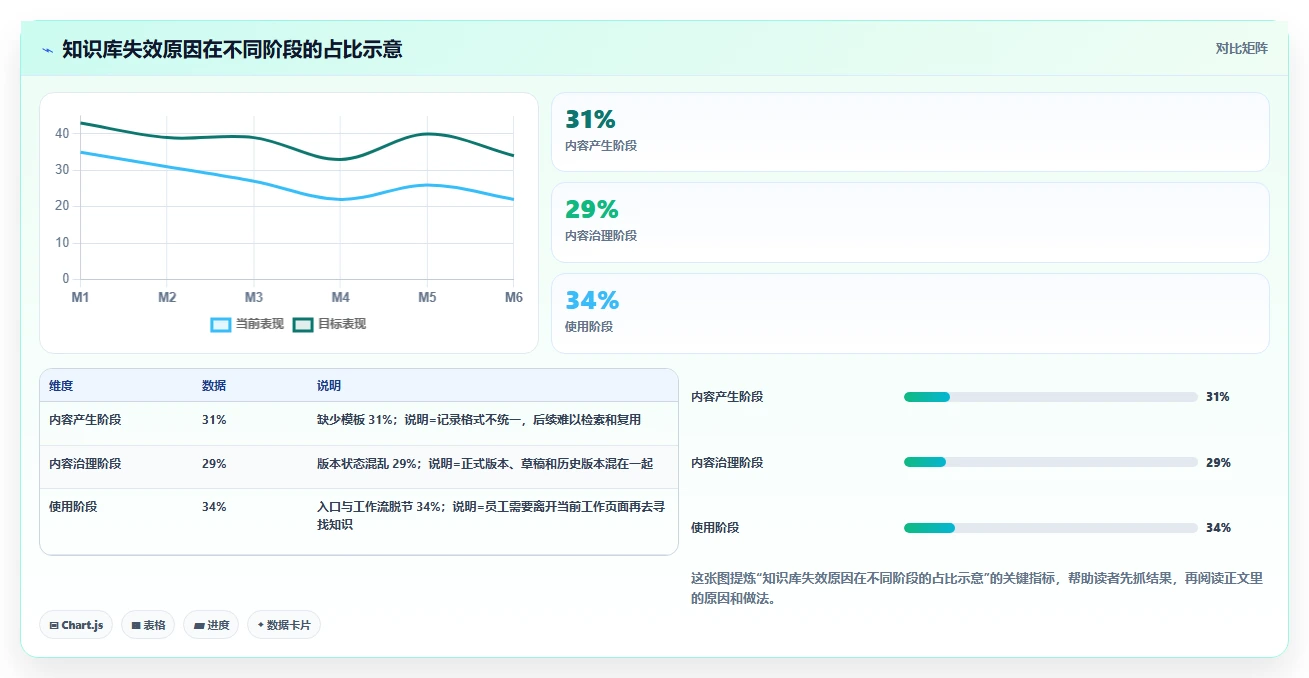Click the 表格 tag icon
The width and height of the screenshot is (1309, 678).
pos(136,625)
